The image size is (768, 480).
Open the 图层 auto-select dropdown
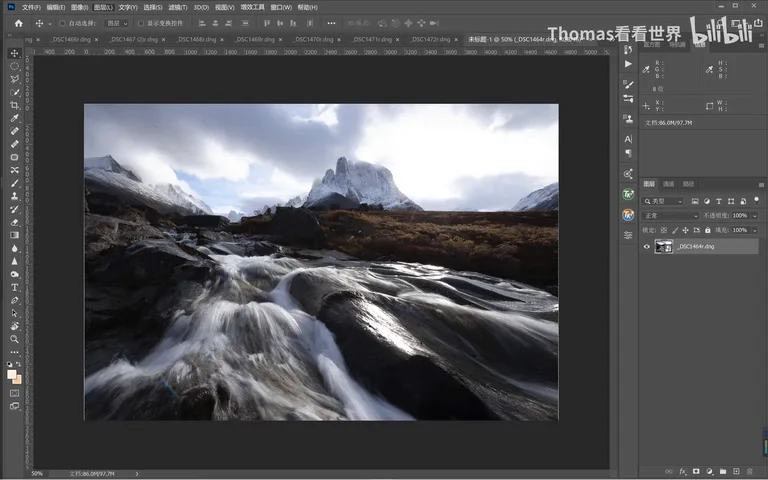(x=117, y=23)
